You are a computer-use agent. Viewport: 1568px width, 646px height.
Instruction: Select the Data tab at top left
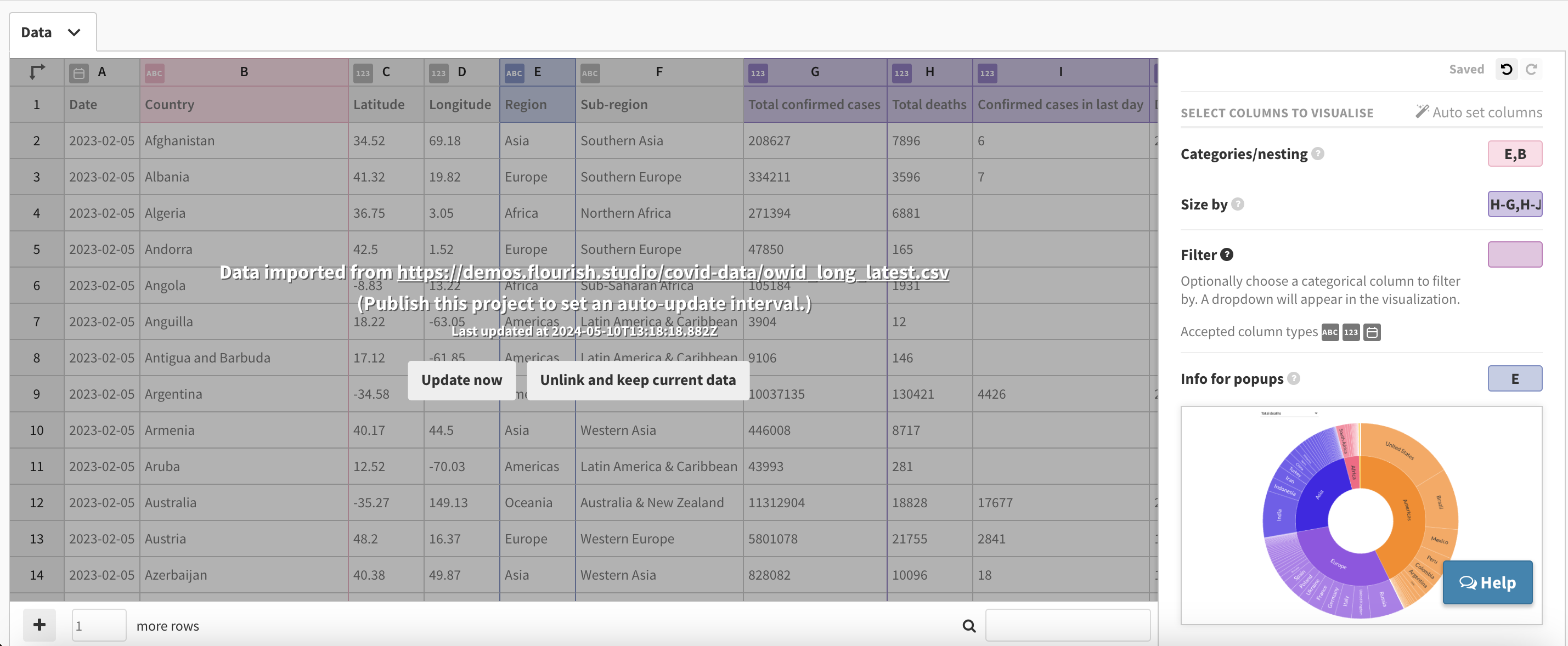[x=37, y=32]
